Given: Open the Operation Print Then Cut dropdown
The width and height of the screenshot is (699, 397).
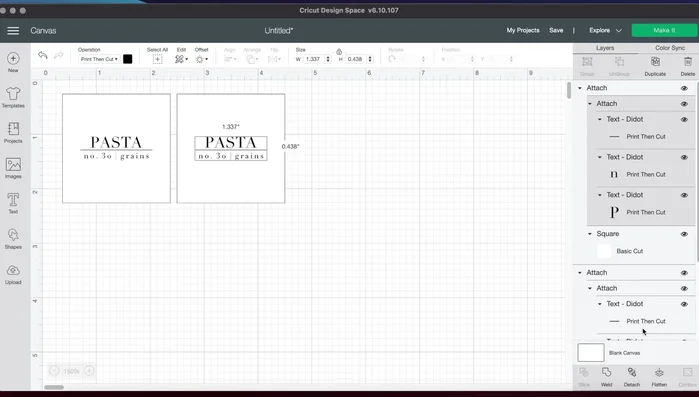Looking at the screenshot, I should pyautogui.click(x=99, y=59).
